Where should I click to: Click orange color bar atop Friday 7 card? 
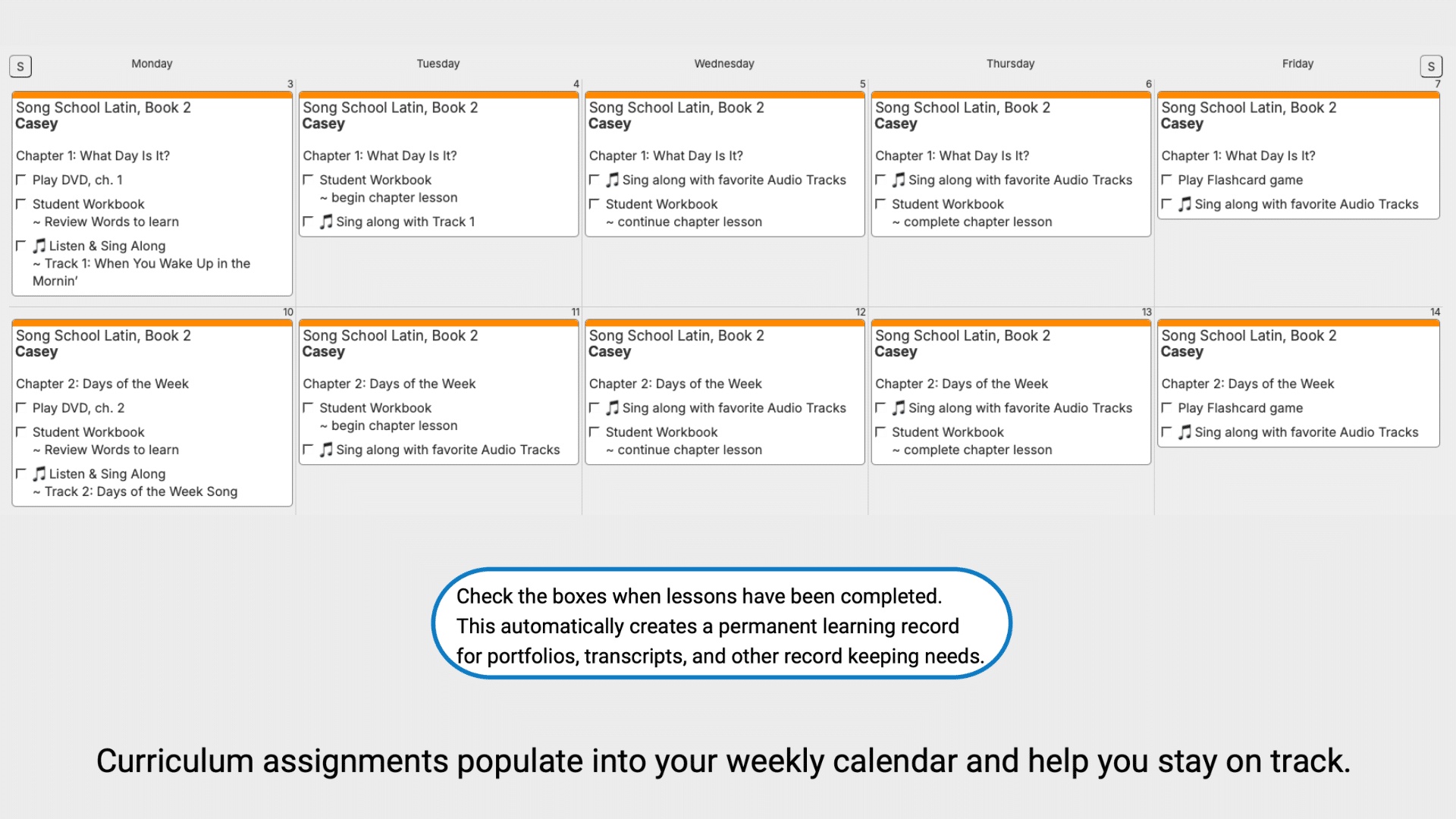click(x=1298, y=96)
